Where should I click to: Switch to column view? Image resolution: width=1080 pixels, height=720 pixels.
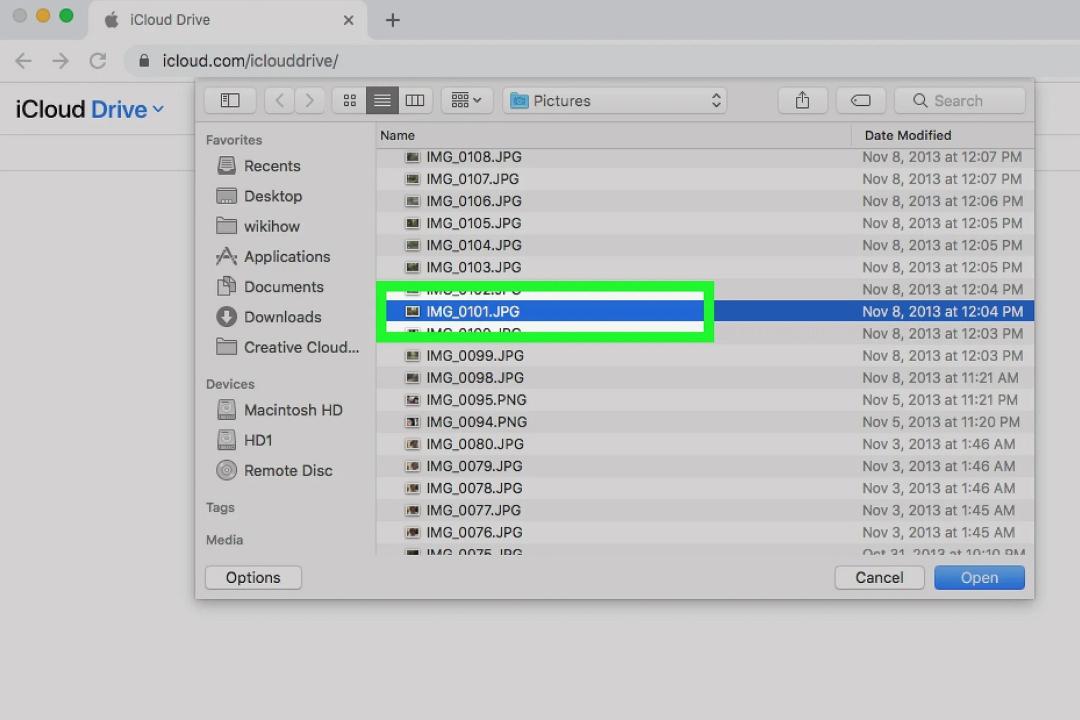click(415, 101)
